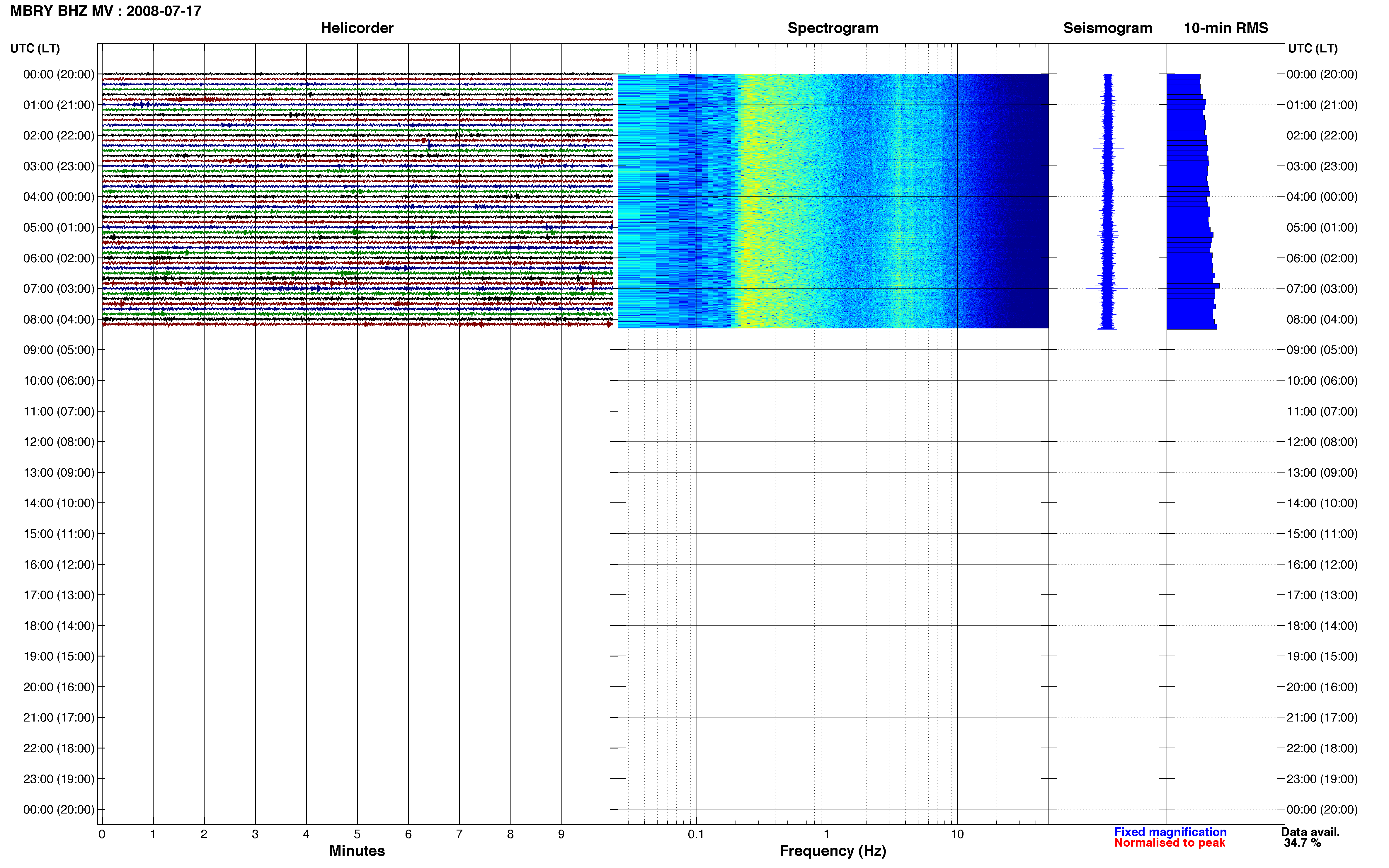Click right time label 09:00 (05:00)

click(1322, 349)
